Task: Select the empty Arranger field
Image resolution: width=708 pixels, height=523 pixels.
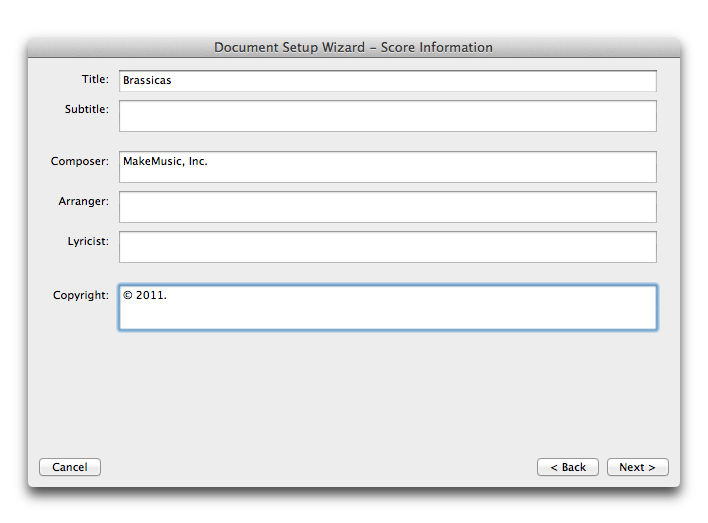Action: point(388,207)
